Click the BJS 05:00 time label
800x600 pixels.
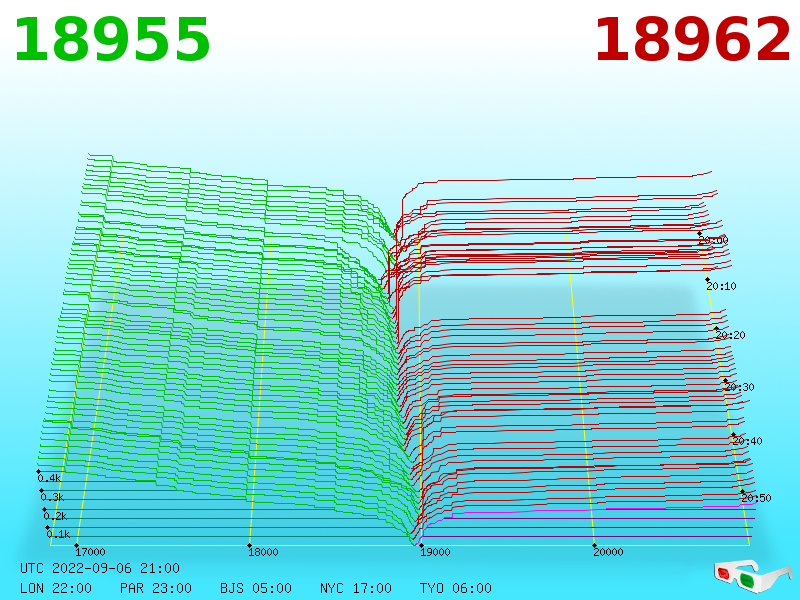click(256, 588)
